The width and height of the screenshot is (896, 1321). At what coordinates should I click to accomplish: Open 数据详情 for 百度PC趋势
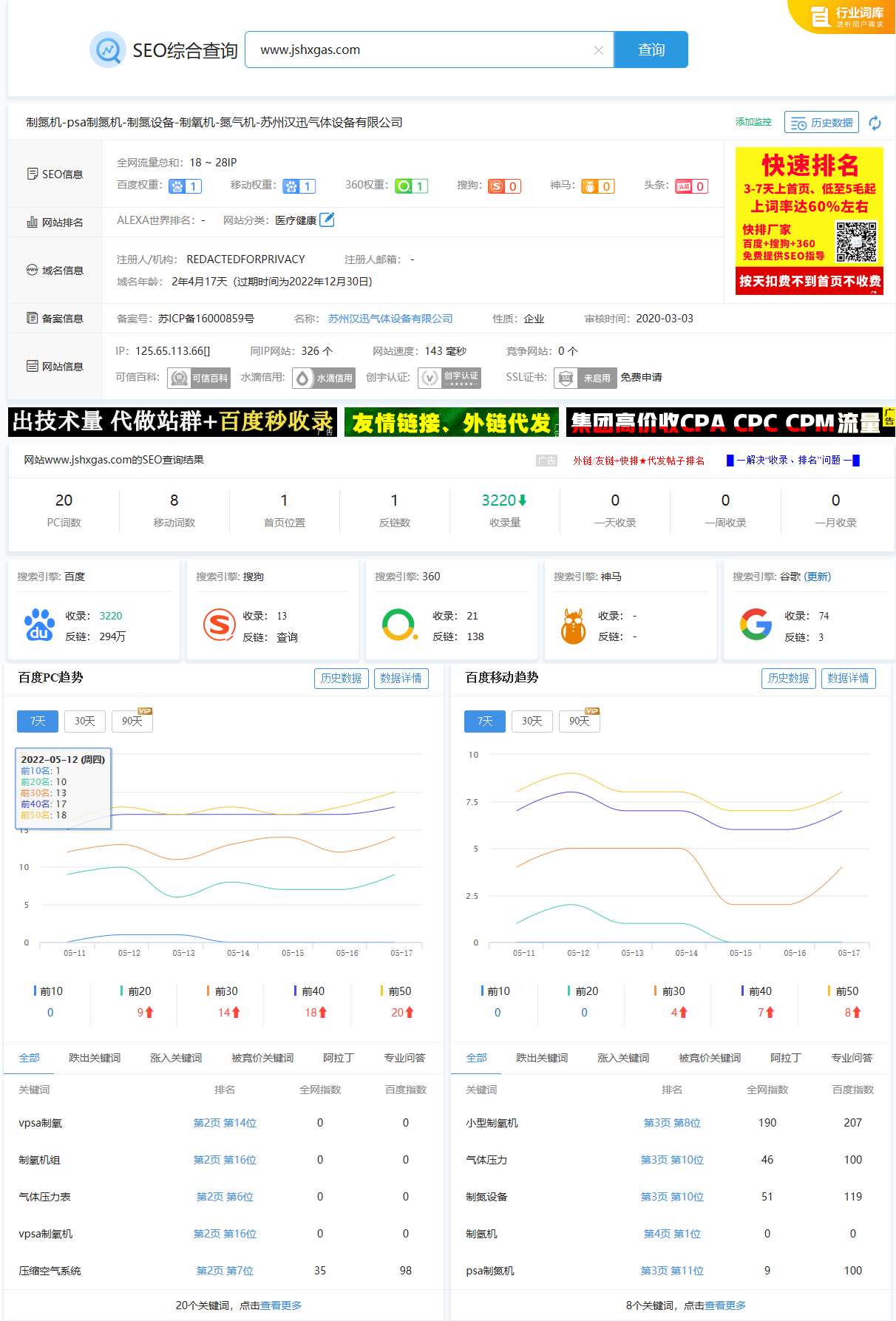click(401, 678)
